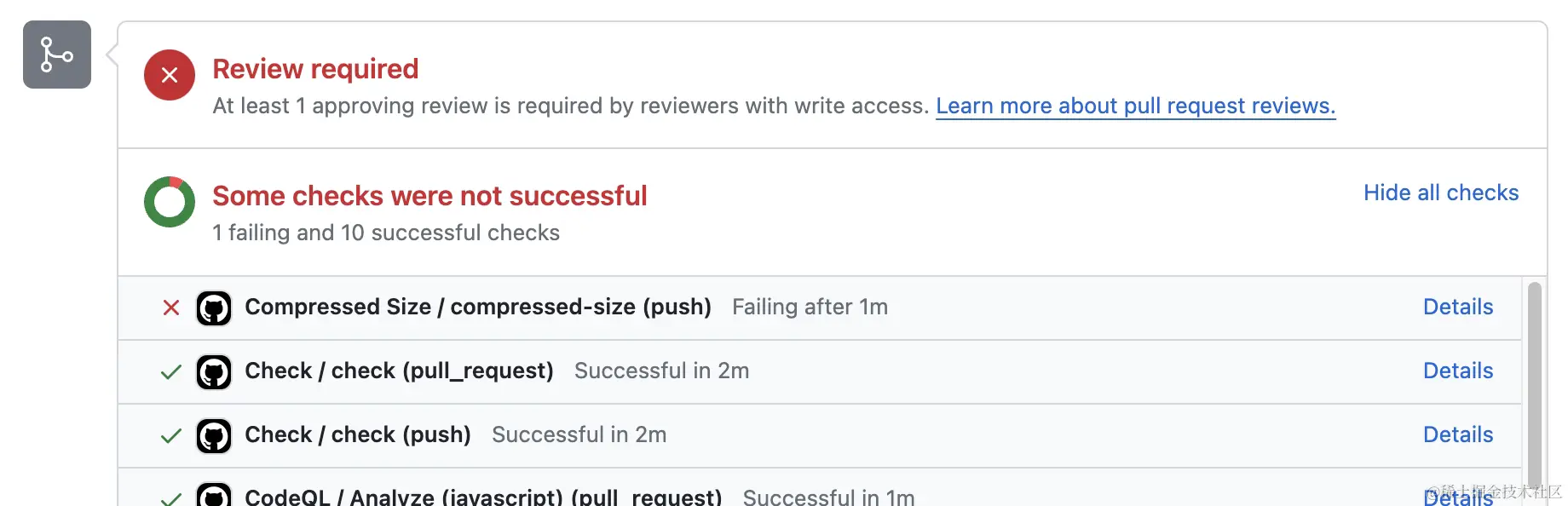
Task: Click the octocat icon next to Check / check (pull_request)
Action: pos(214,371)
